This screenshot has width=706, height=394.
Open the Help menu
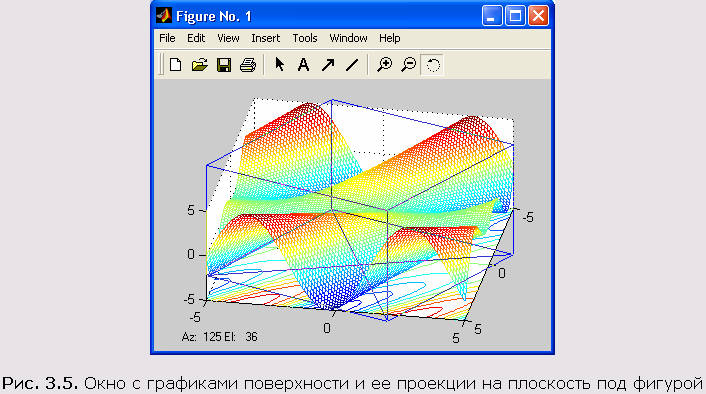coord(389,38)
